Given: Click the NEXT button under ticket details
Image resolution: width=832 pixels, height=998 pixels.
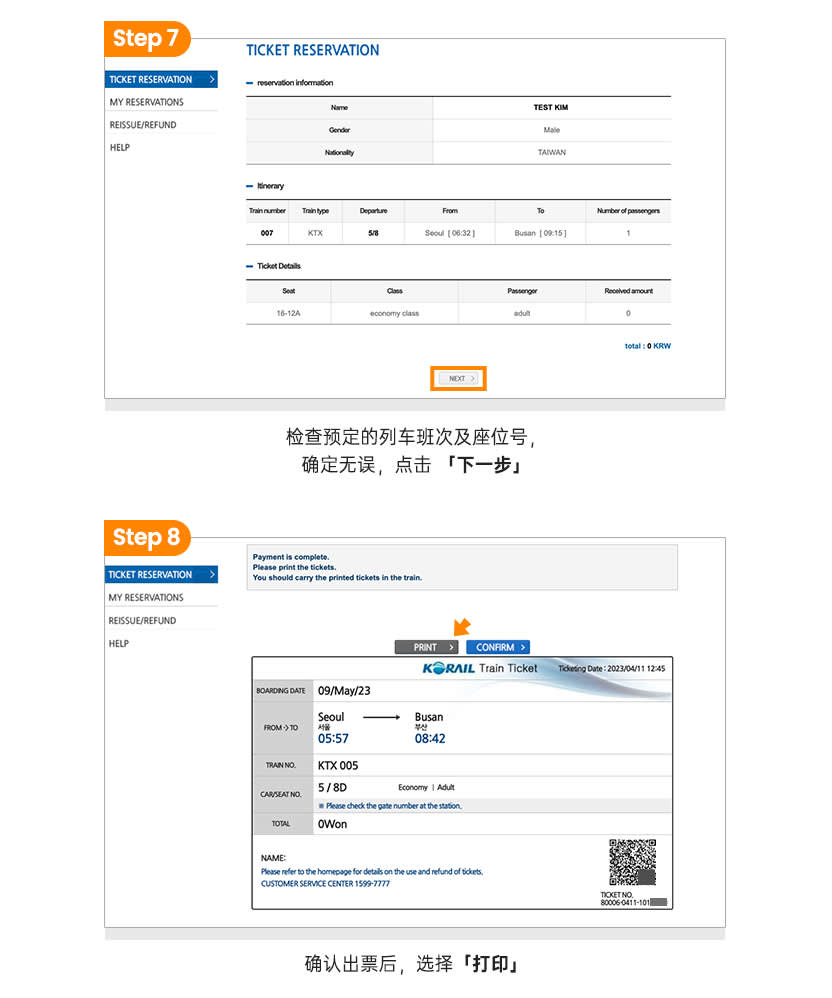Looking at the screenshot, I should point(458,379).
